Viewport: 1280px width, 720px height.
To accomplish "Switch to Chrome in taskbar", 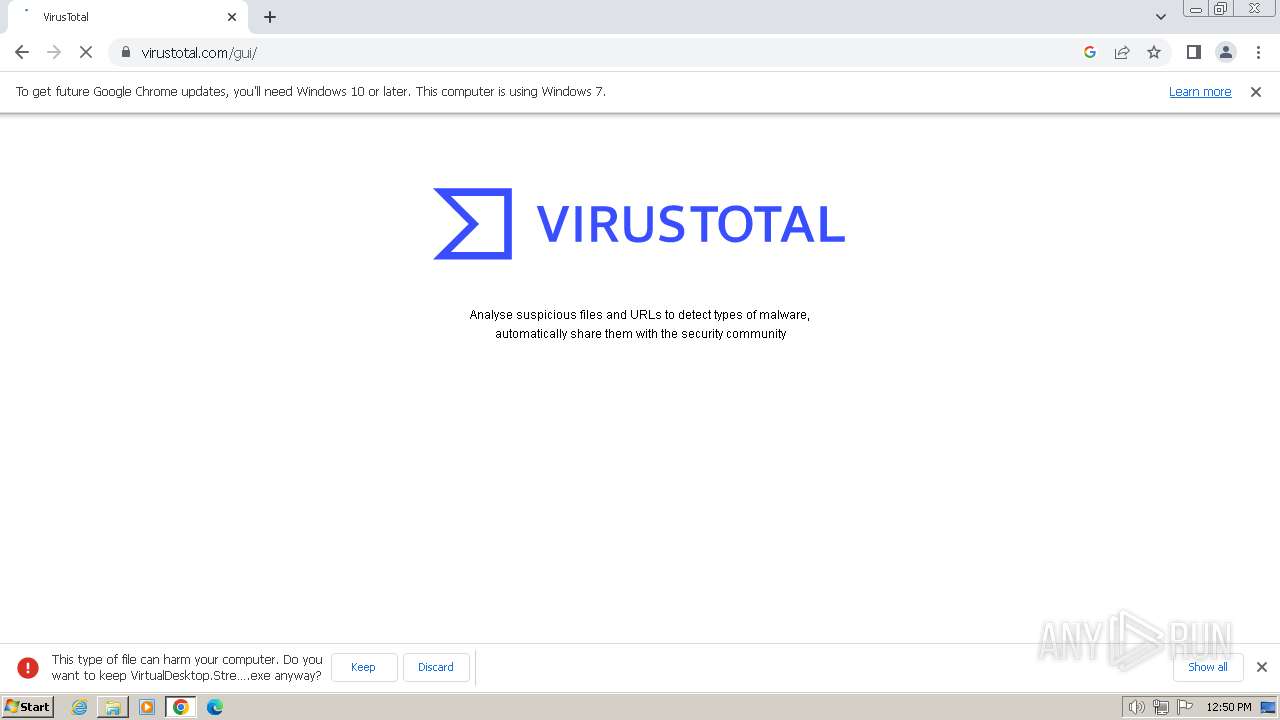I will click(181, 707).
